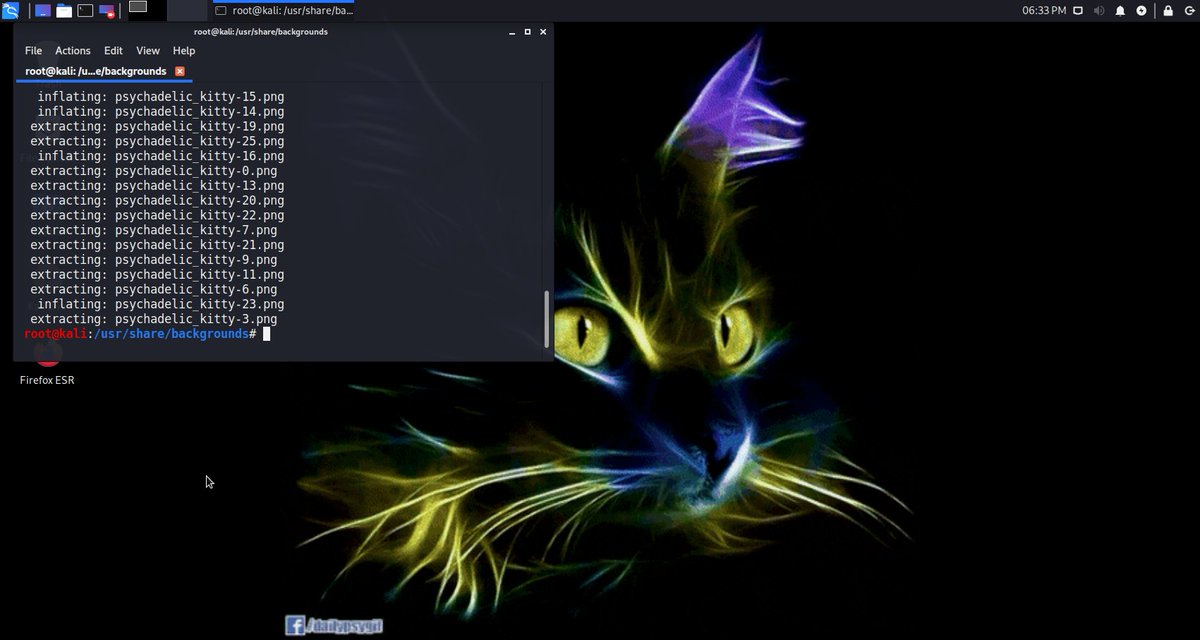Launch terminal emulator from the panel
Screen dimensions: 1200x640
[85, 11]
